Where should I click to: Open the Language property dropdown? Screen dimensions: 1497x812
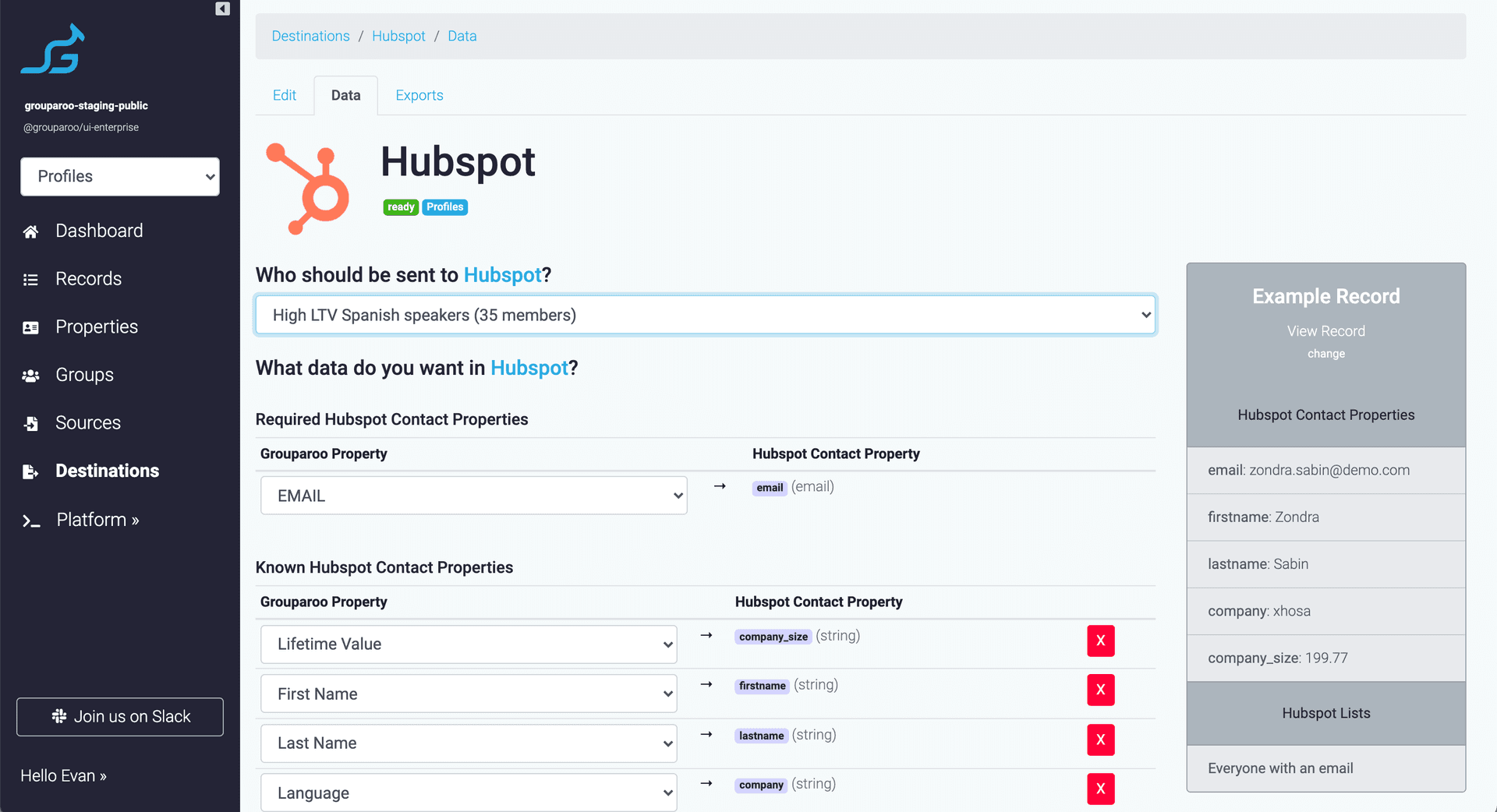pyautogui.click(x=469, y=793)
